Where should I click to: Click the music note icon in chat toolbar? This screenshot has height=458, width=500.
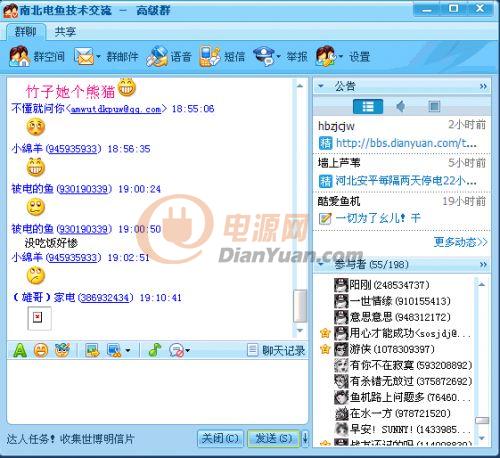[x=155, y=350]
